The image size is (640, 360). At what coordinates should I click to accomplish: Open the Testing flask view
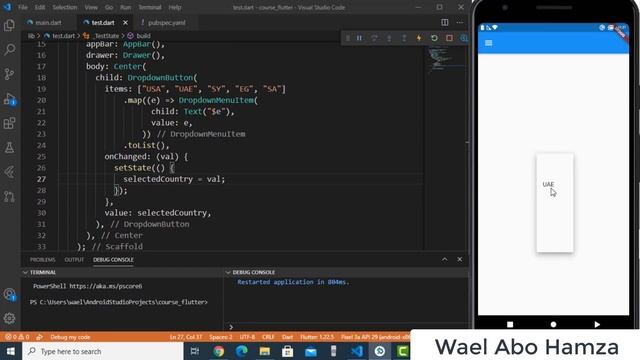pyautogui.click(x=9, y=147)
